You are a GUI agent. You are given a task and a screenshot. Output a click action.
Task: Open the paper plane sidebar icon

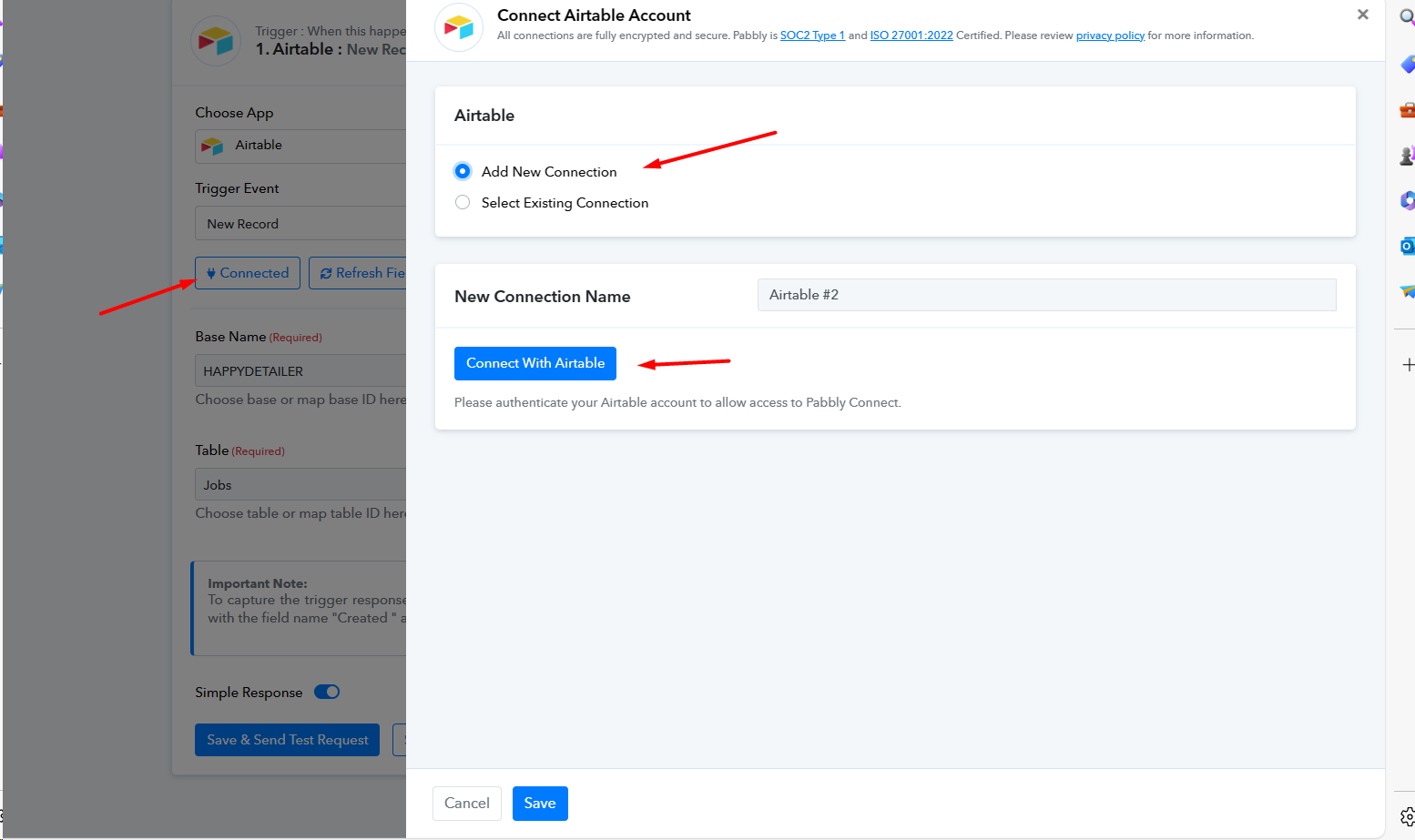pos(1407,291)
